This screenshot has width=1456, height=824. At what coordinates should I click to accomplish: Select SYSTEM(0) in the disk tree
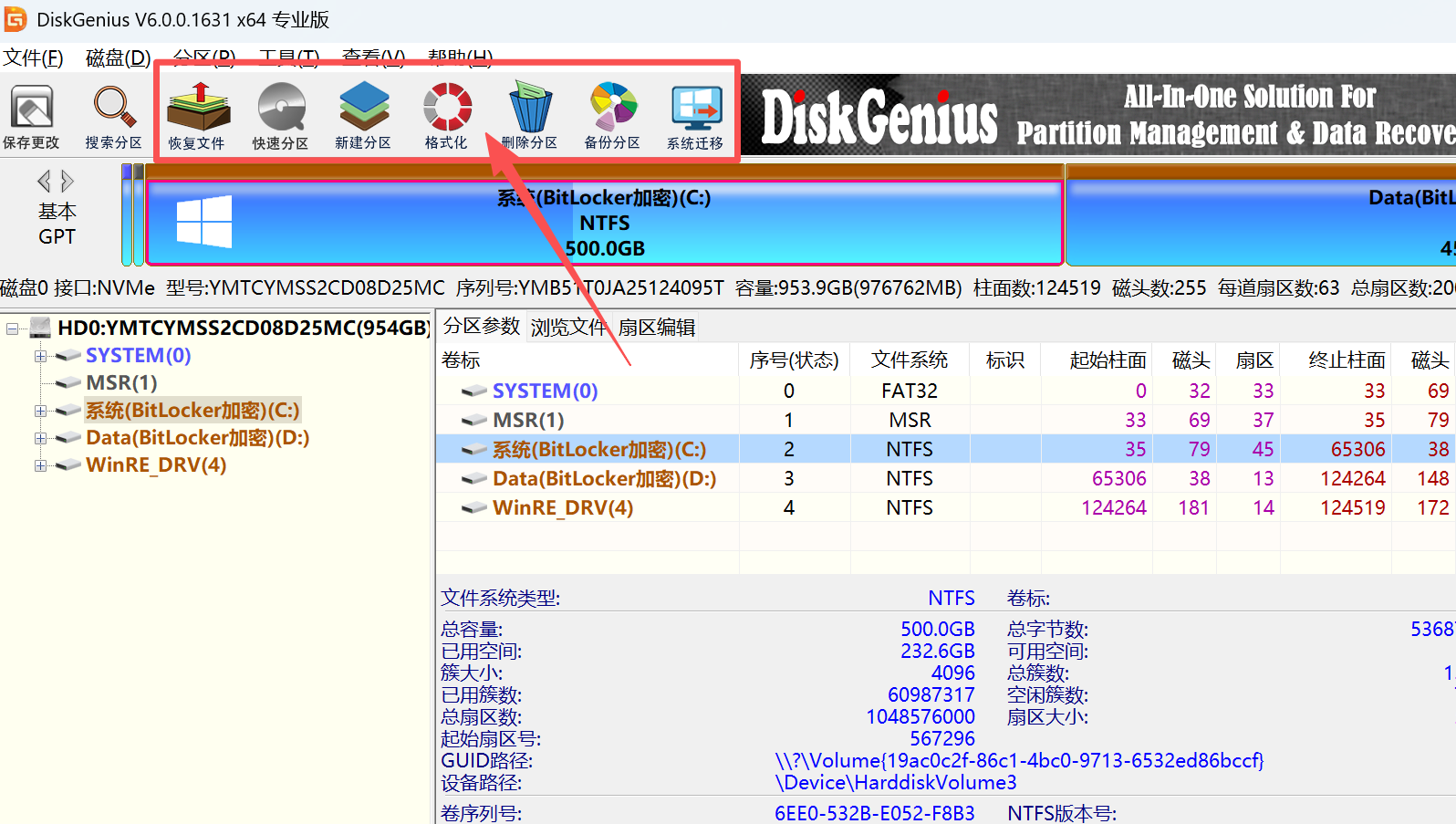tap(139, 355)
